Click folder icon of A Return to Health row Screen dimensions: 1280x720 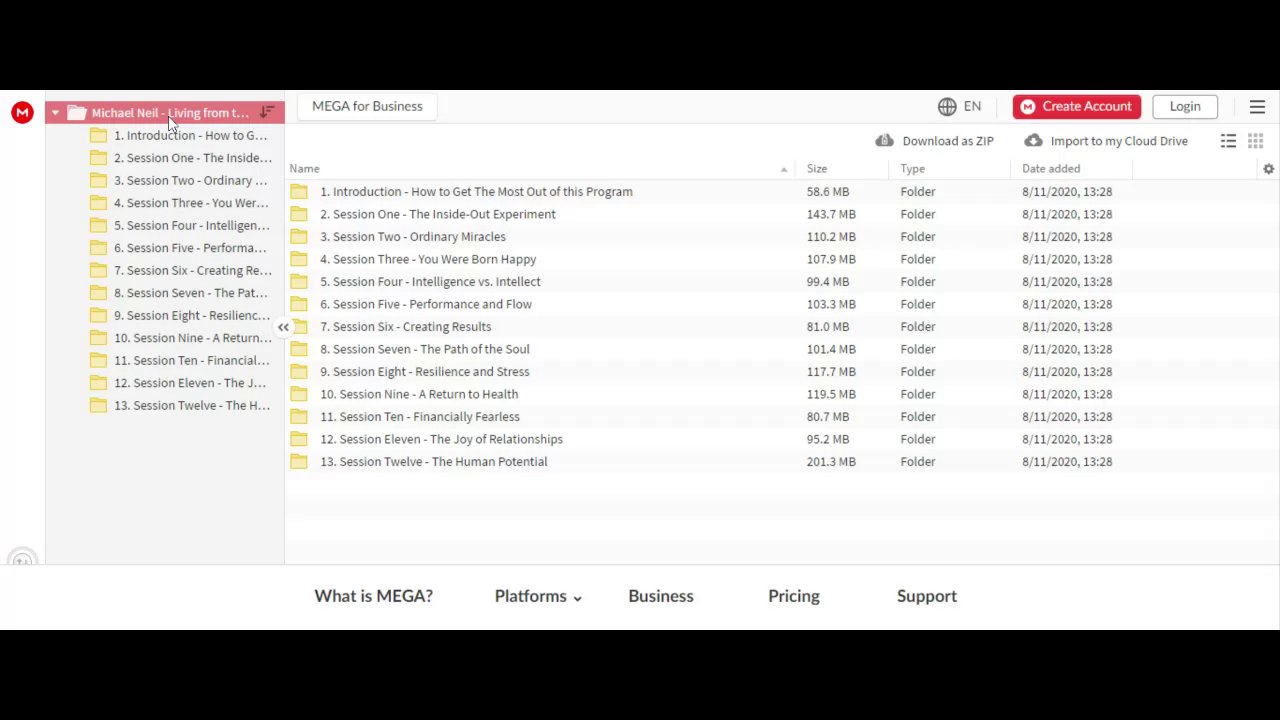click(x=299, y=394)
